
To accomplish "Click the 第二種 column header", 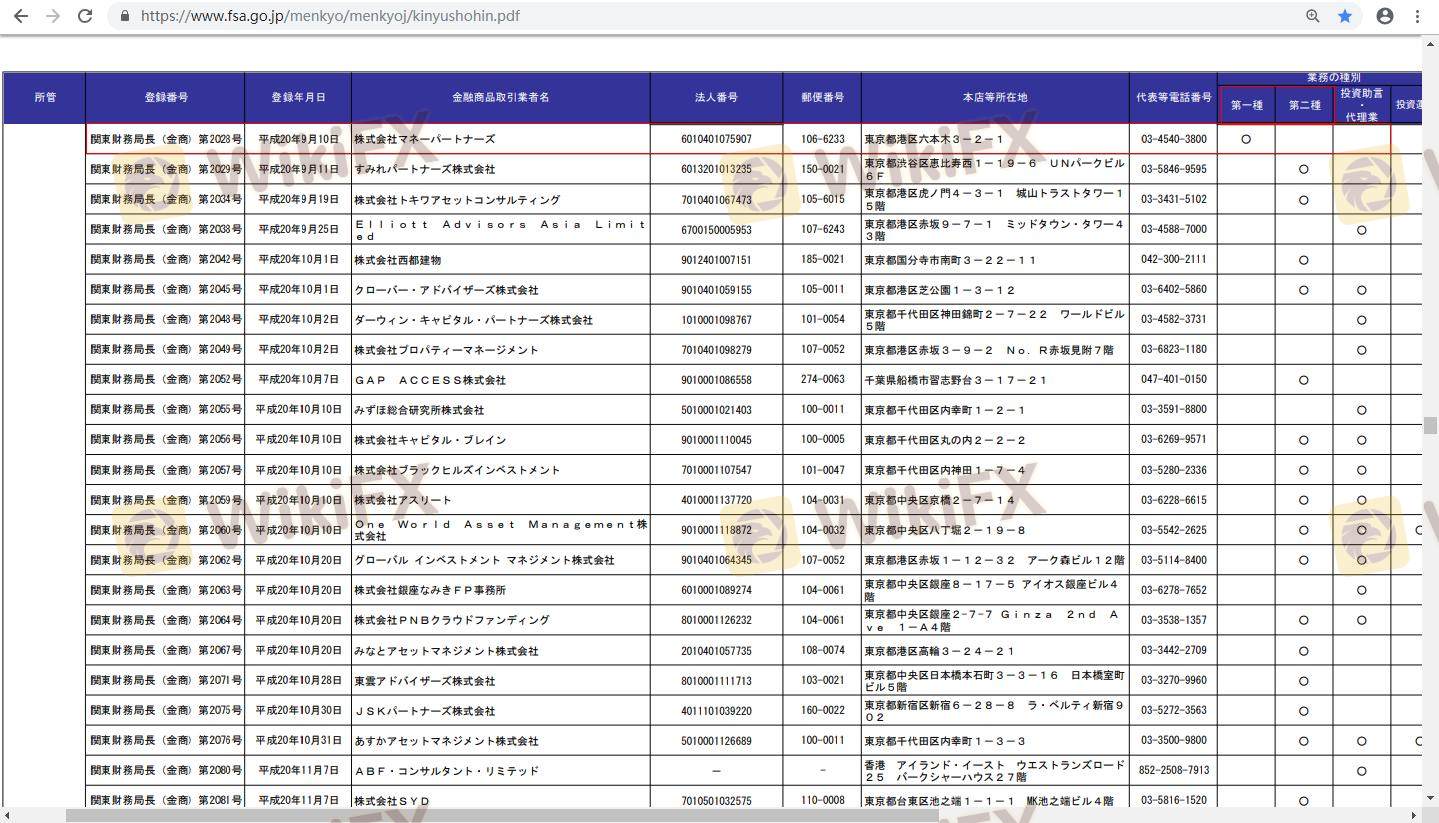I will [1304, 105].
